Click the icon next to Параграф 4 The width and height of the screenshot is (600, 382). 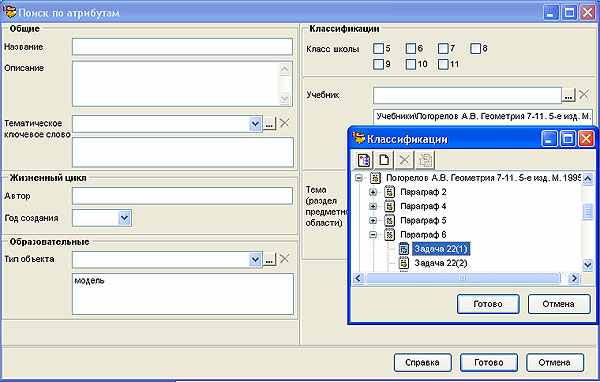pyautogui.click(x=390, y=206)
